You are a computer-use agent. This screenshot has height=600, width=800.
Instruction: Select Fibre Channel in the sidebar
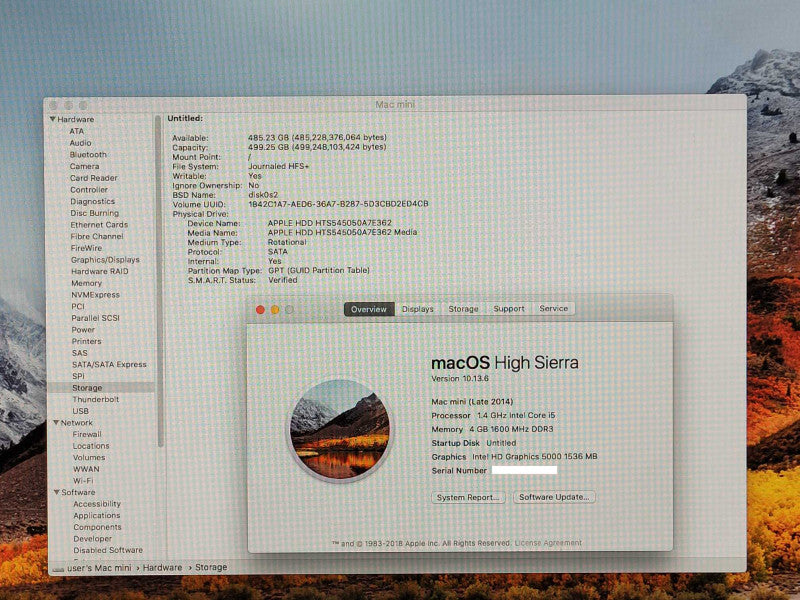tap(97, 237)
